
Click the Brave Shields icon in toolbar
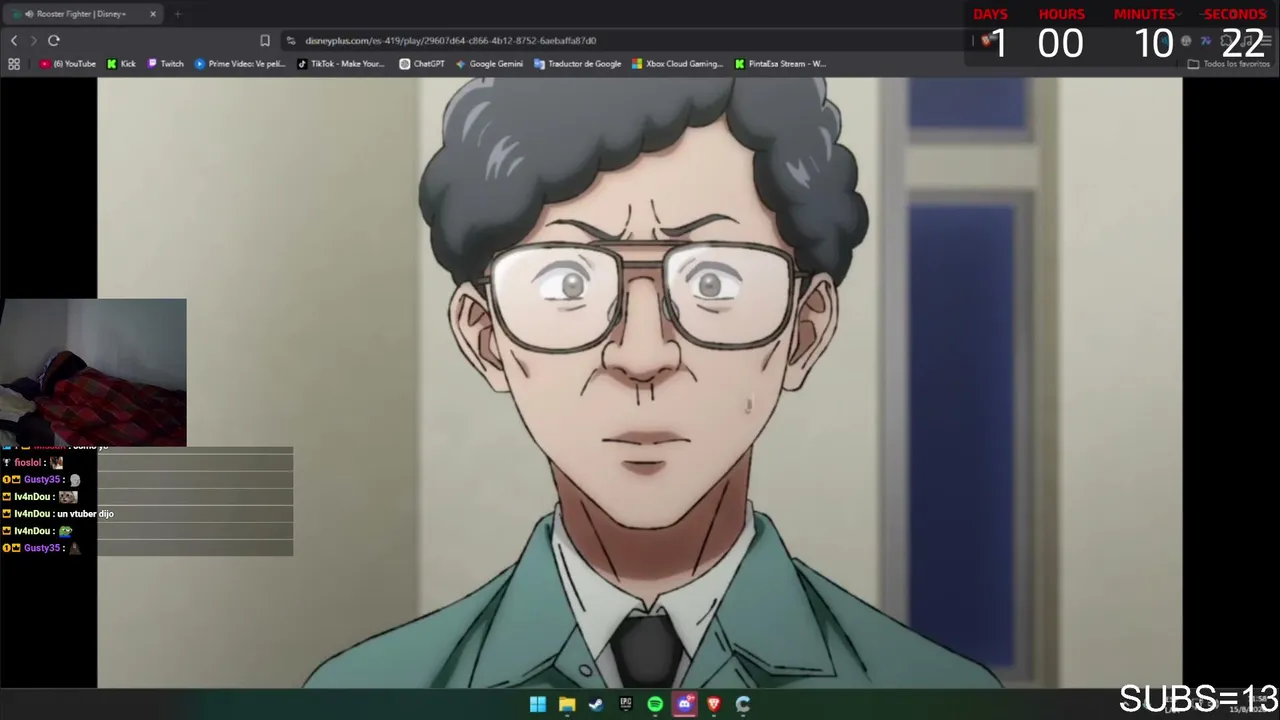point(986,40)
